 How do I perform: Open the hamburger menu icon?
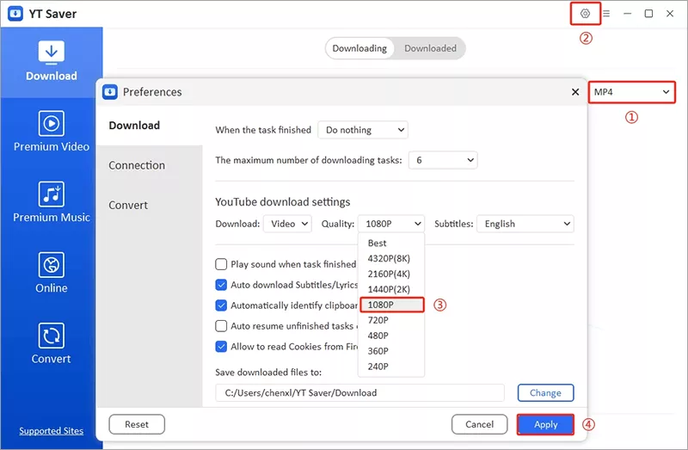pos(606,14)
